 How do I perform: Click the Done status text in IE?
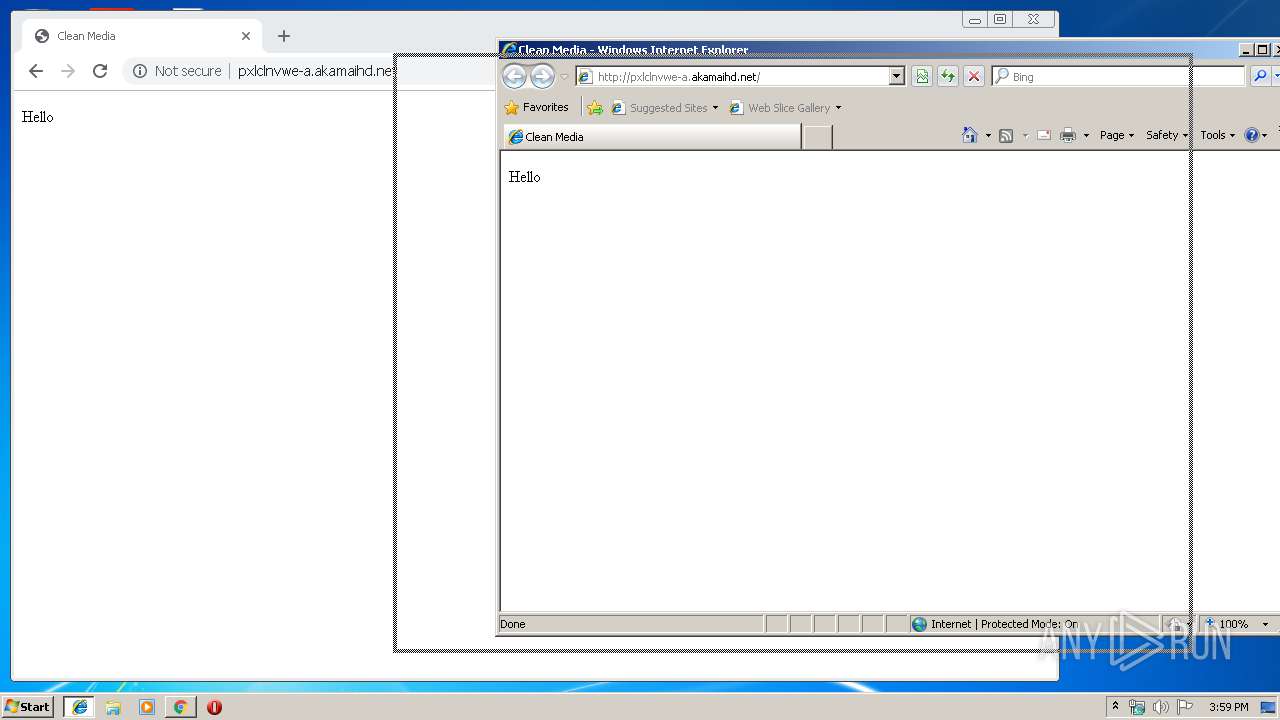coord(513,624)
